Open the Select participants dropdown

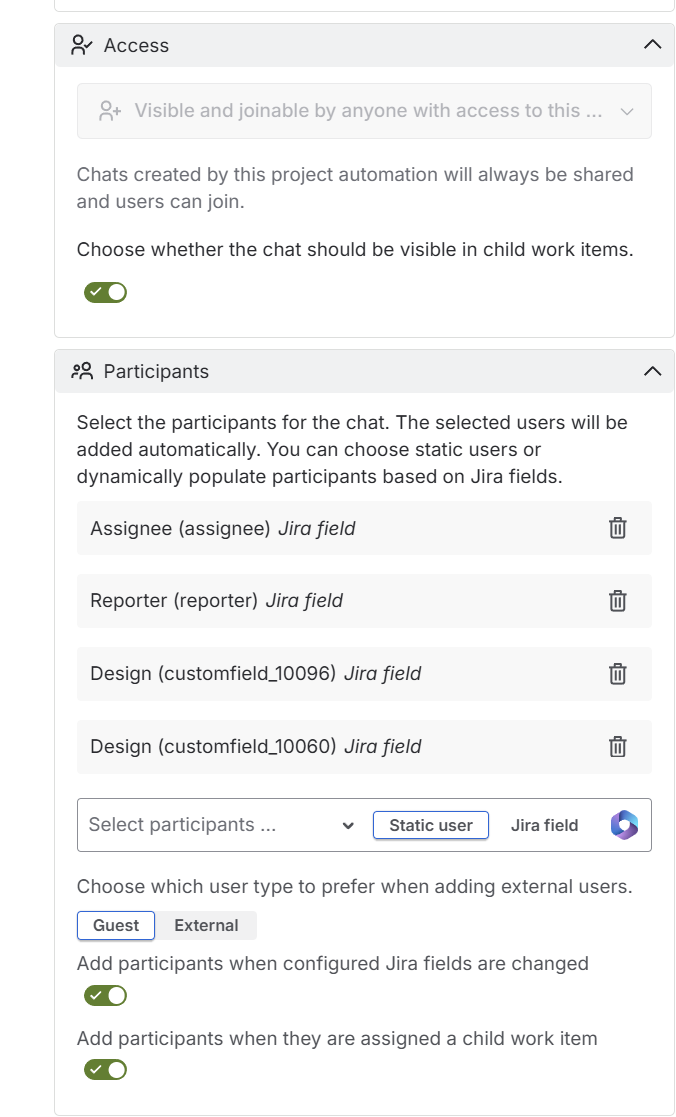coord(222,825)
